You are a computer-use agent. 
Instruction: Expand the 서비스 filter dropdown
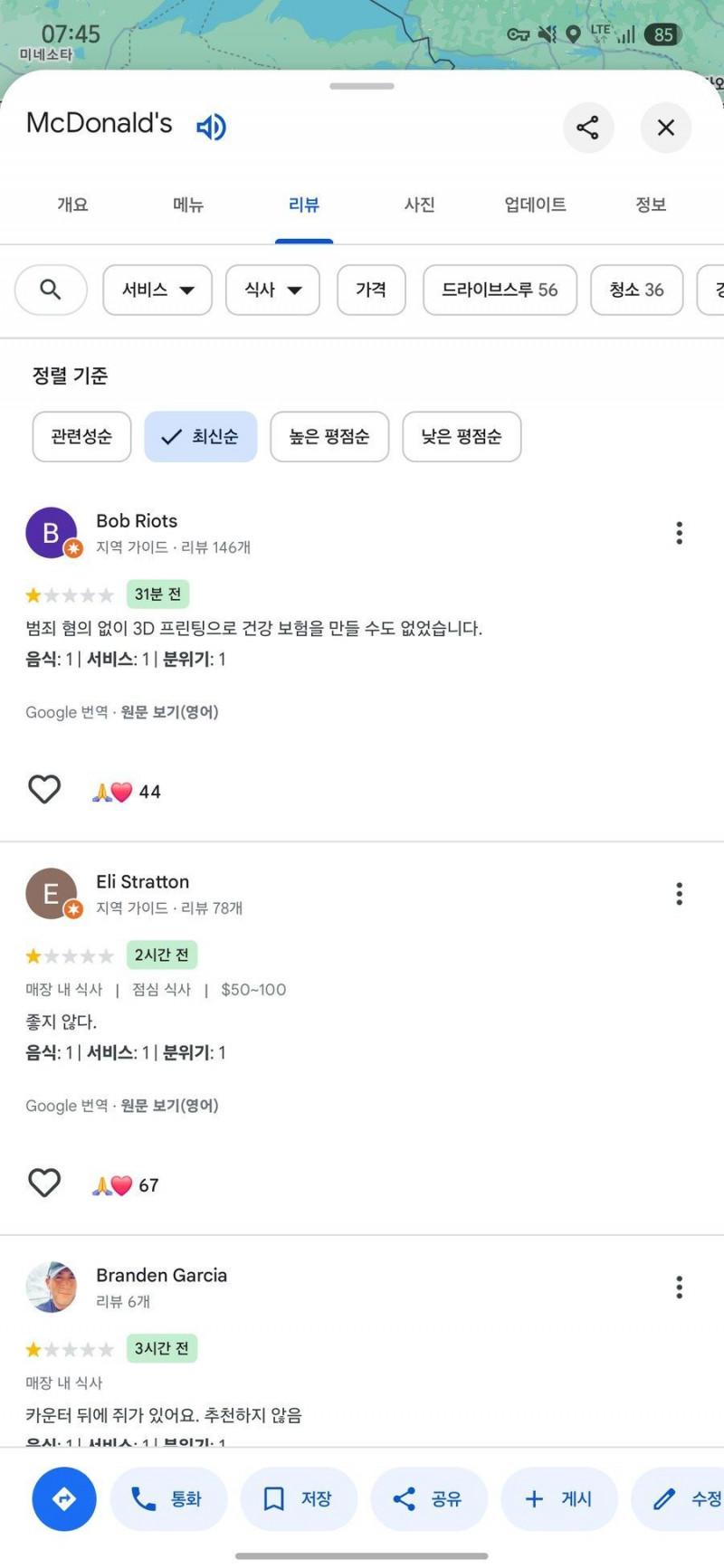point(157,290)
